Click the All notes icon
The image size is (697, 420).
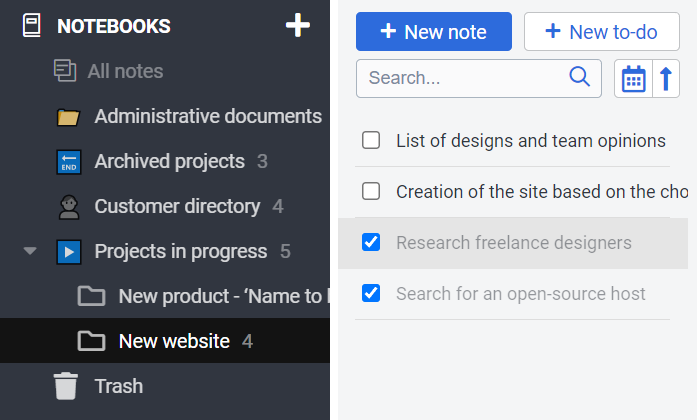coord(65,71)
